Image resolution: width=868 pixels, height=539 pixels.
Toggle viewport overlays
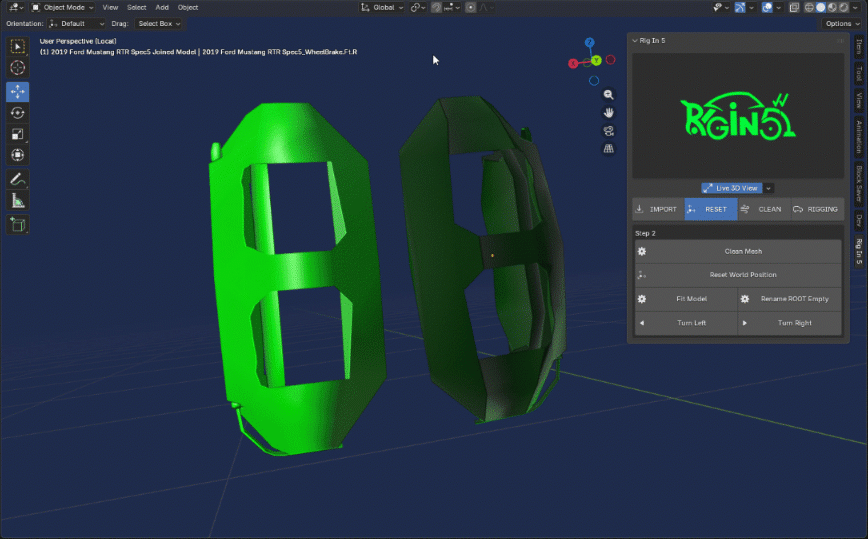click(767, 7)
